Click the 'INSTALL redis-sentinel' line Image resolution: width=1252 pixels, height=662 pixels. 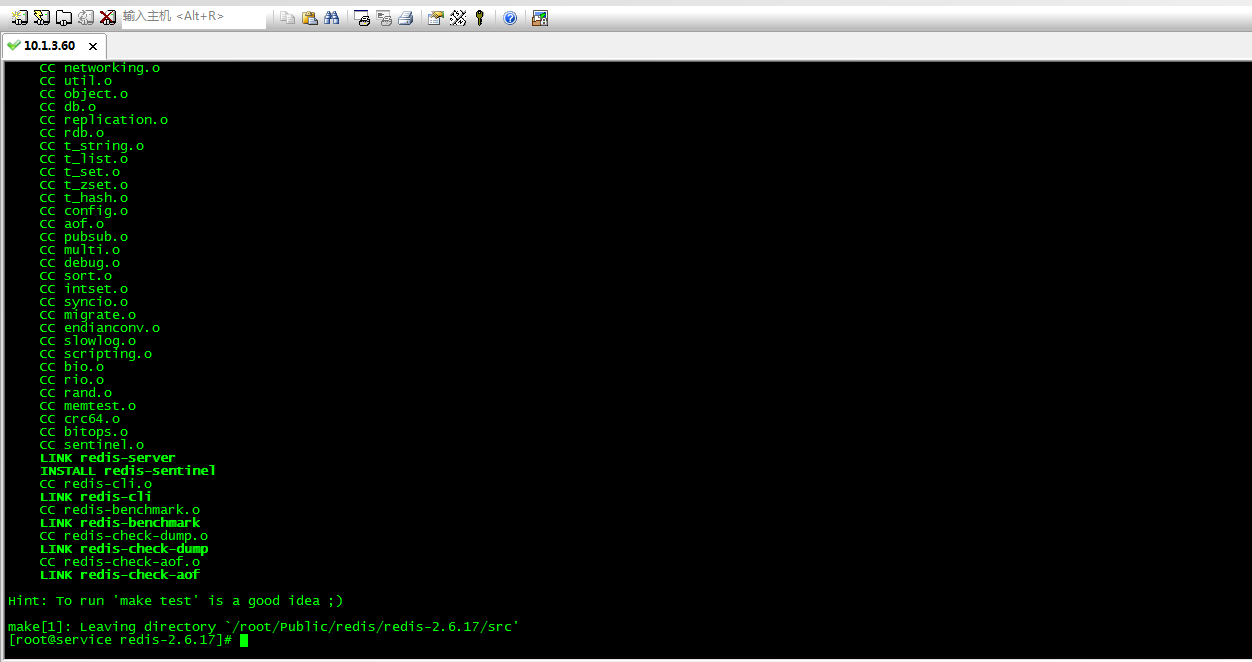pos(128,471)
